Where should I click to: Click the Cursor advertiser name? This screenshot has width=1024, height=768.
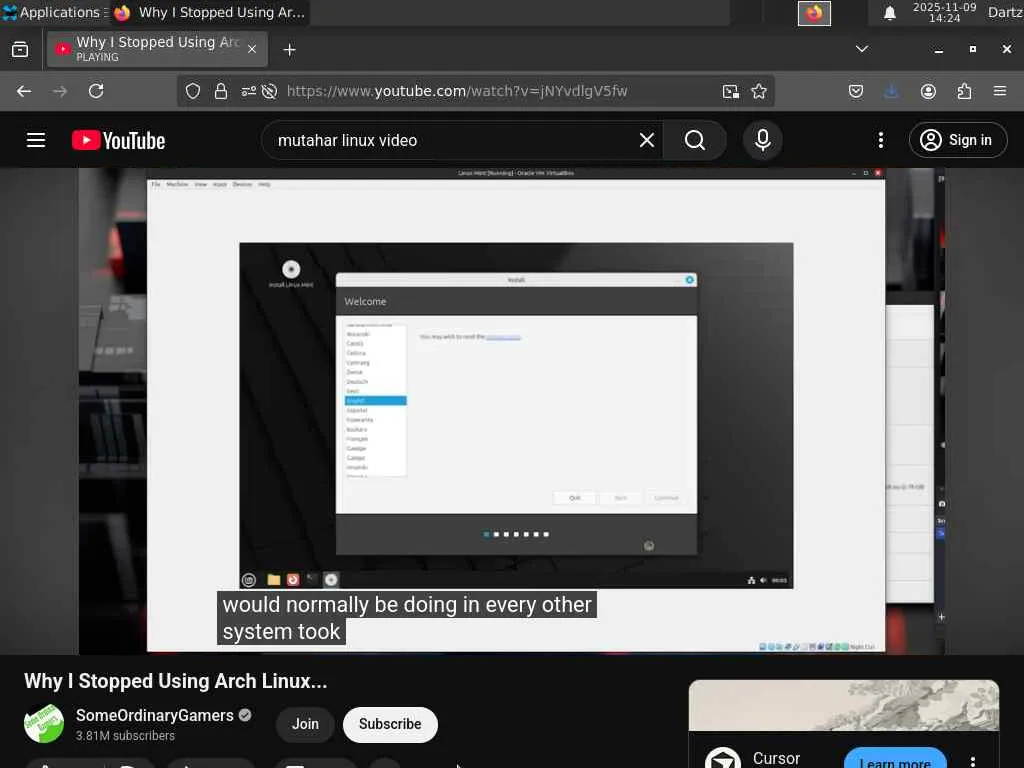tap(776, 758)
